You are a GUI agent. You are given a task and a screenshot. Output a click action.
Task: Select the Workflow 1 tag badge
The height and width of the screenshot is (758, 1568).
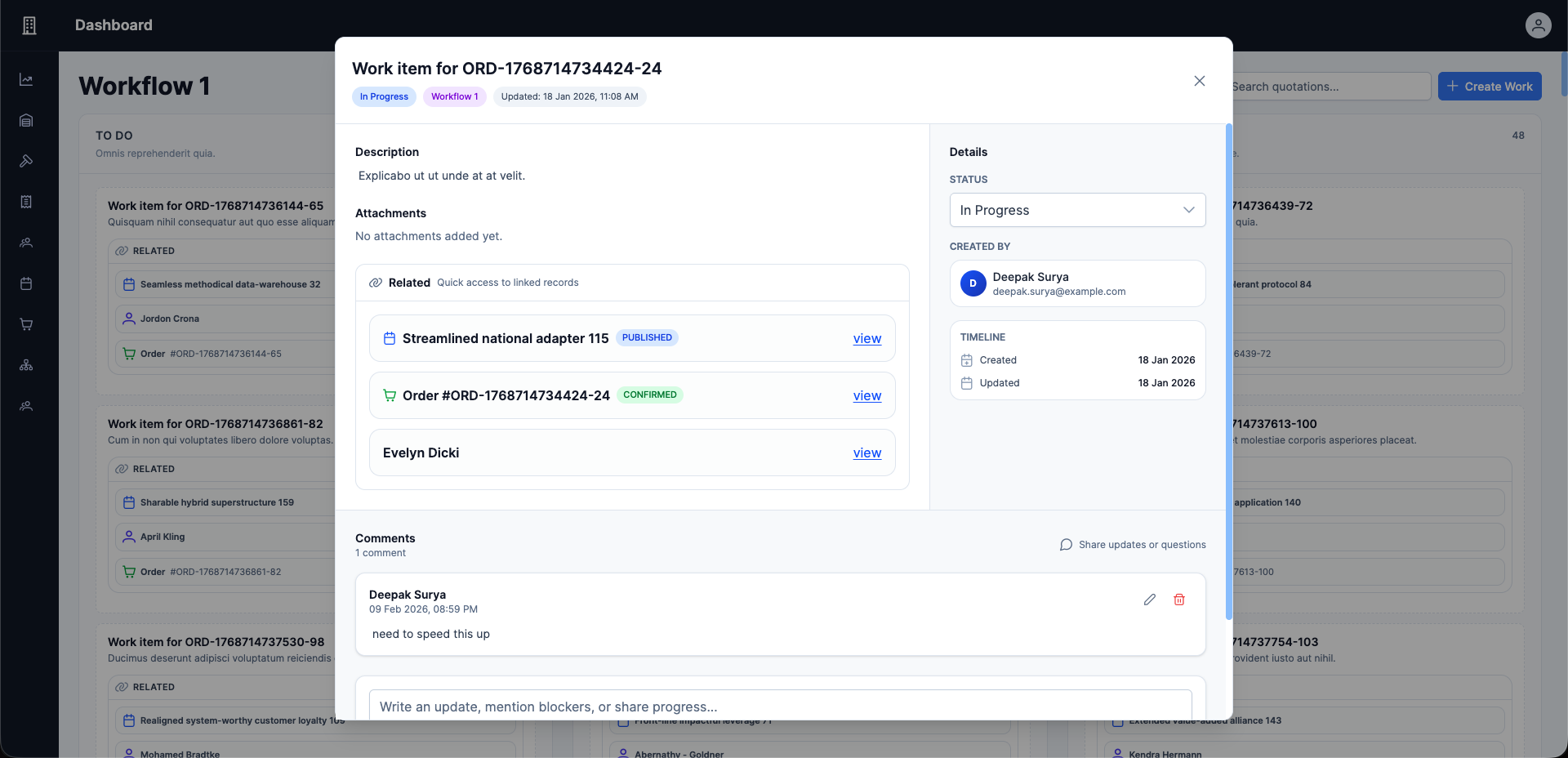point(455,96)
